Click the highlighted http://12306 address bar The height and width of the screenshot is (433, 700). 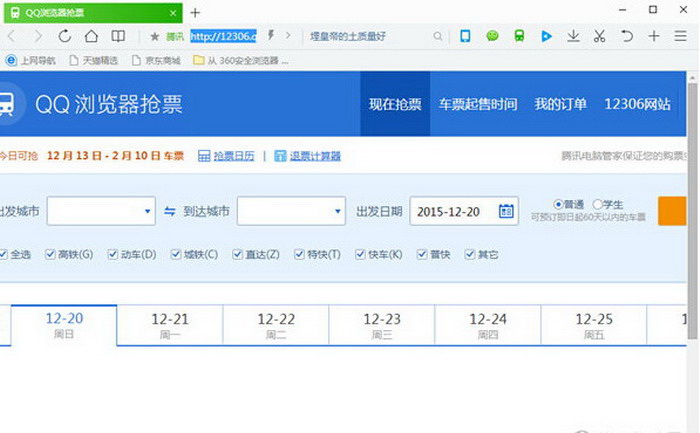click(x=223, y=36)
